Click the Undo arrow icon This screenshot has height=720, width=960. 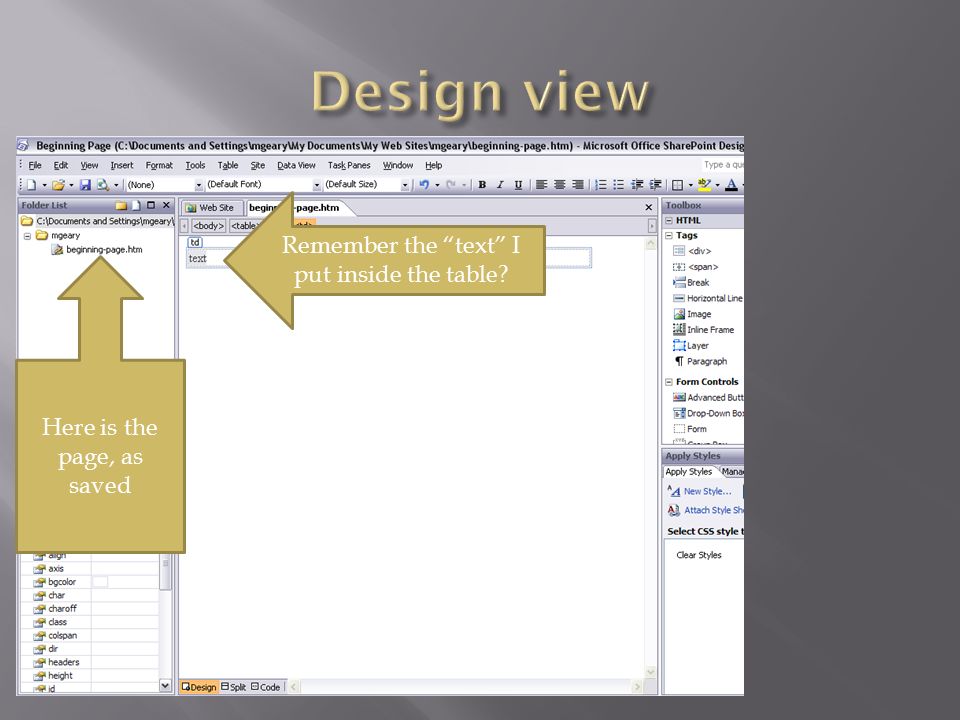(x=424, y=184)
